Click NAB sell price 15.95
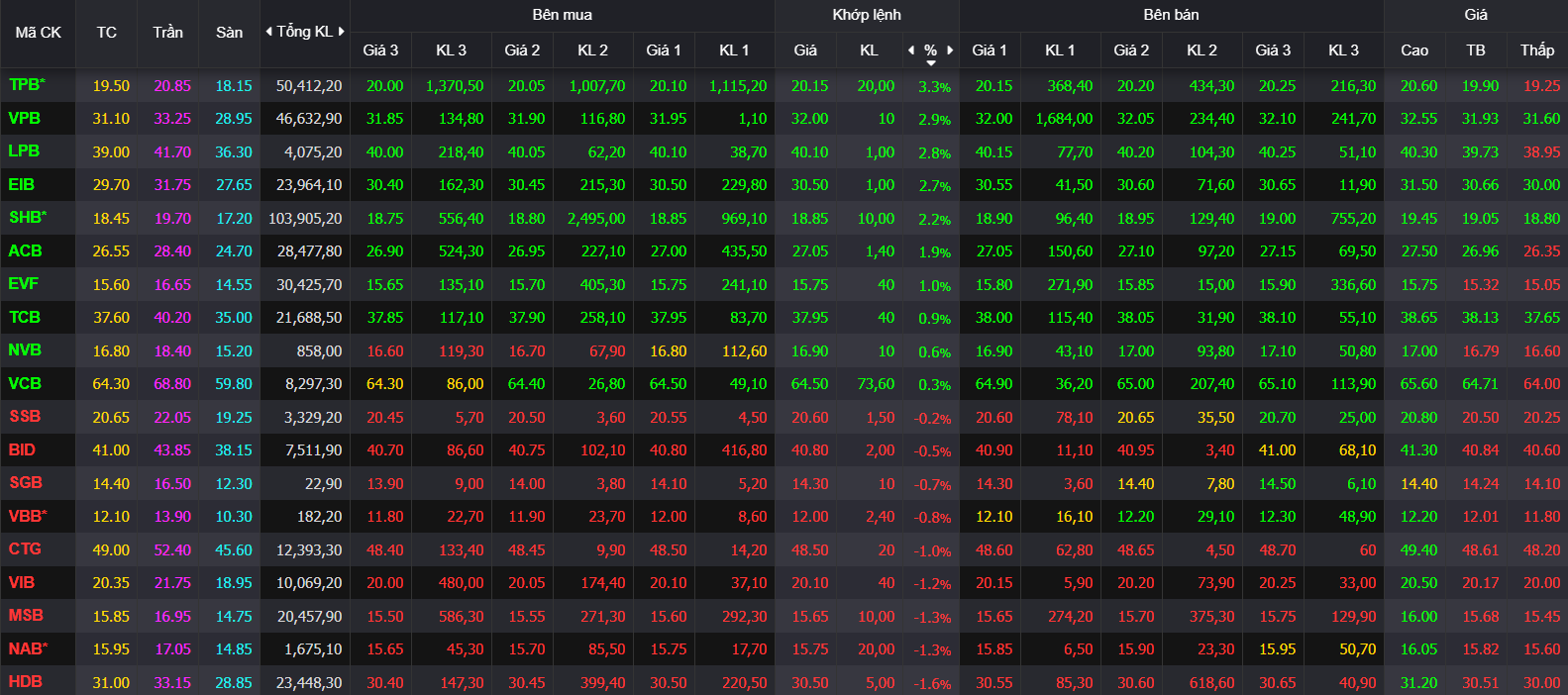Screen dimensions: 1568x695 pyautogui.click(x=1277, y=649)
